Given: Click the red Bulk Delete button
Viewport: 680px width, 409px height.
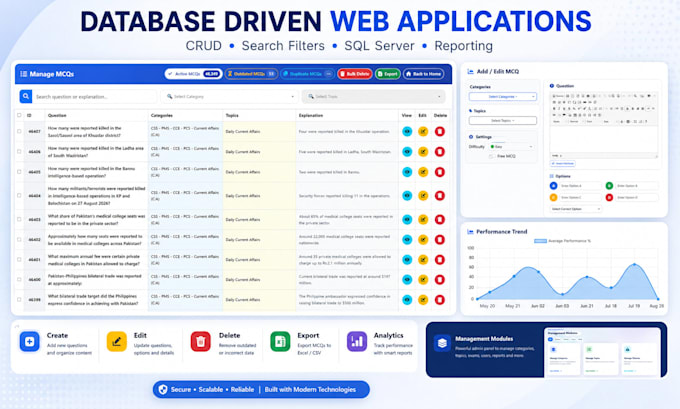Looking at the screenshot, I should pos(355,74).
